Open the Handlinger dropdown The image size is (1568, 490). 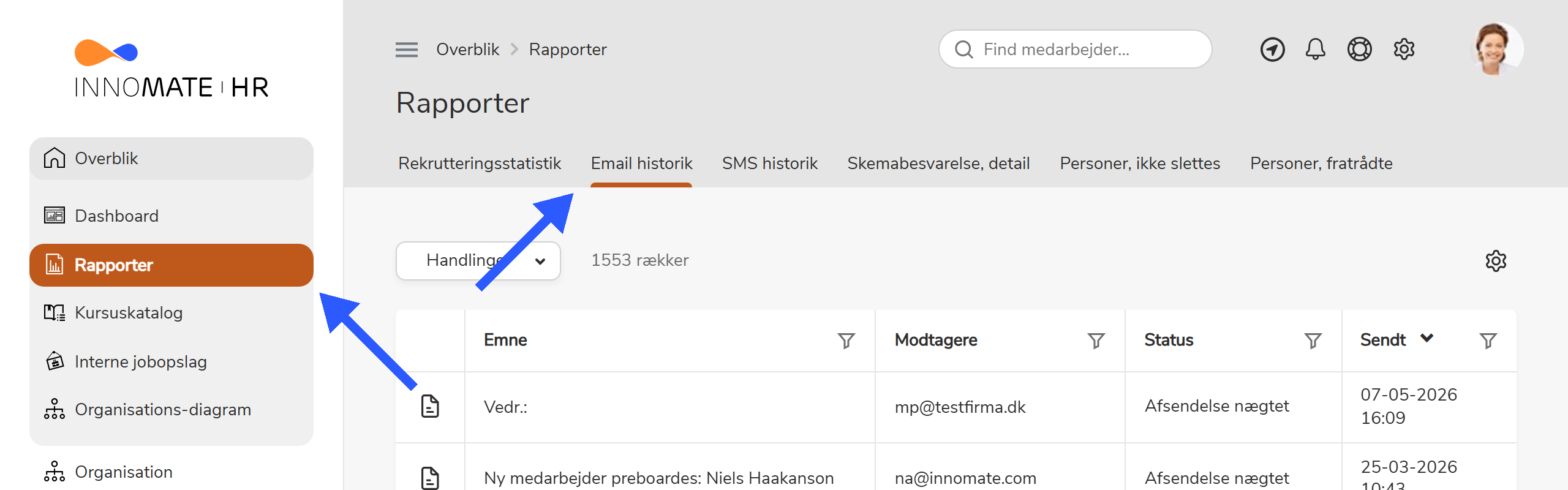point(478,261)
